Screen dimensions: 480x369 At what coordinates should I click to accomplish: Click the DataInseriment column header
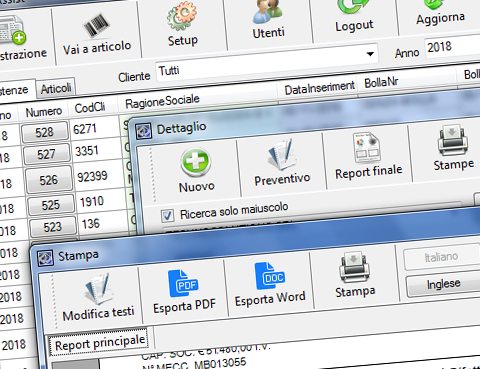point(319,87)
